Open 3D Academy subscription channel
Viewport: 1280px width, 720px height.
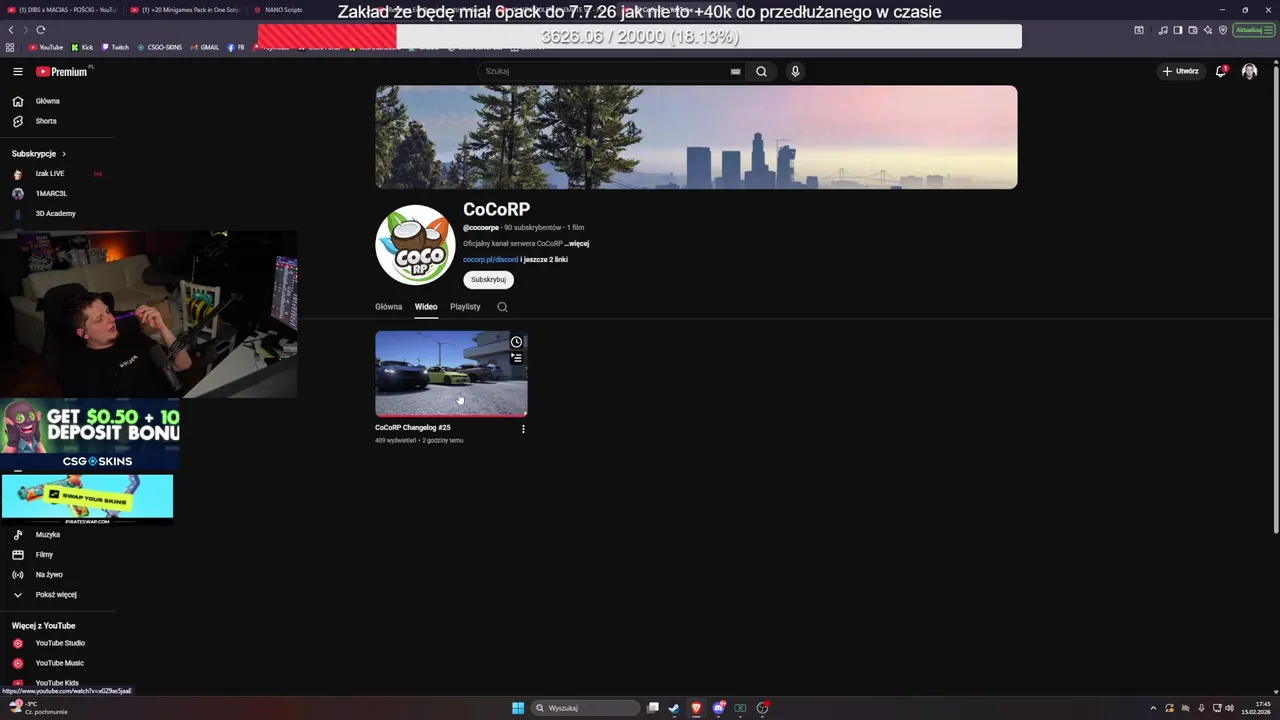[x=55, y=214]
